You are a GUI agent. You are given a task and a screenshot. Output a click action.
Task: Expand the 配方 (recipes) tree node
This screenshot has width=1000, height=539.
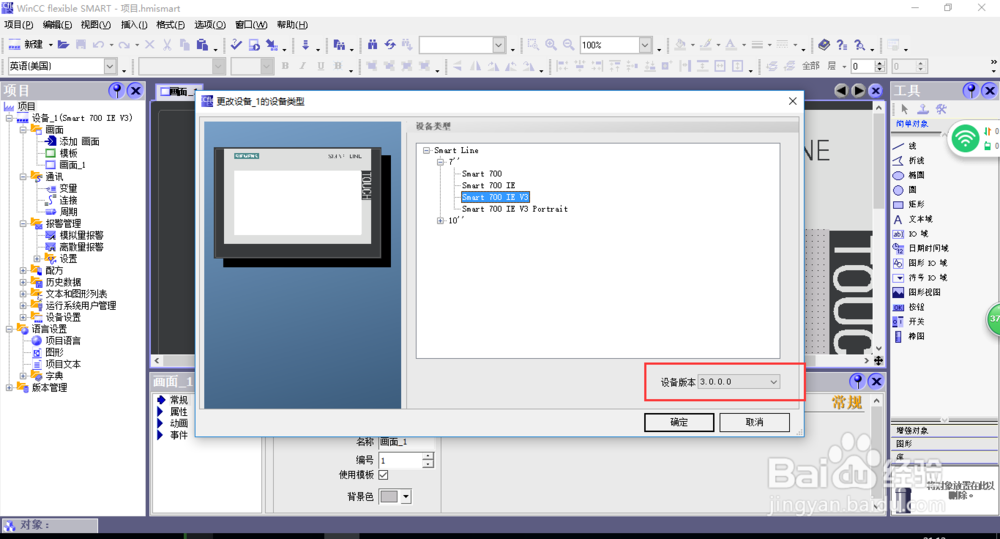pos(23,270)
